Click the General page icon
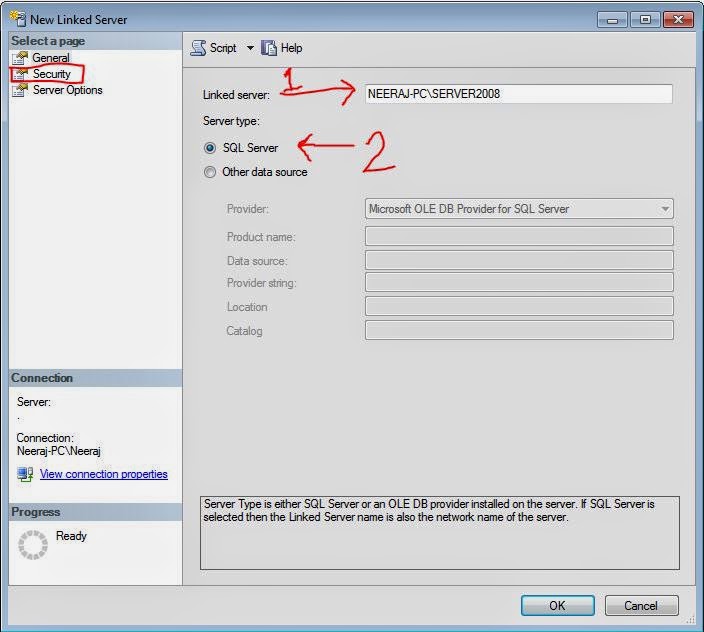This screenshot has width=704, height=632. (20, 58)
